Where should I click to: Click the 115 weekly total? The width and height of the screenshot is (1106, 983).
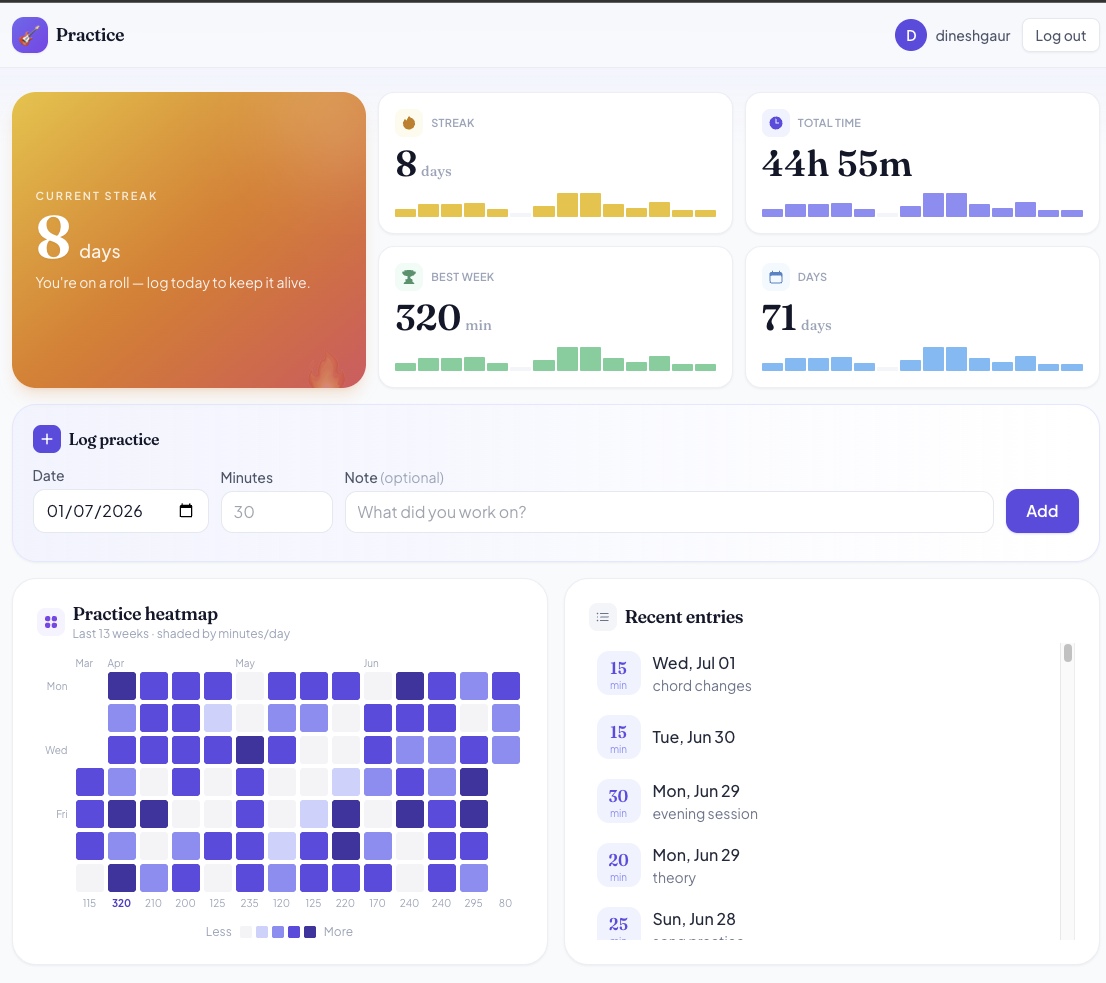pyautogui.click(x=89, y=903)
